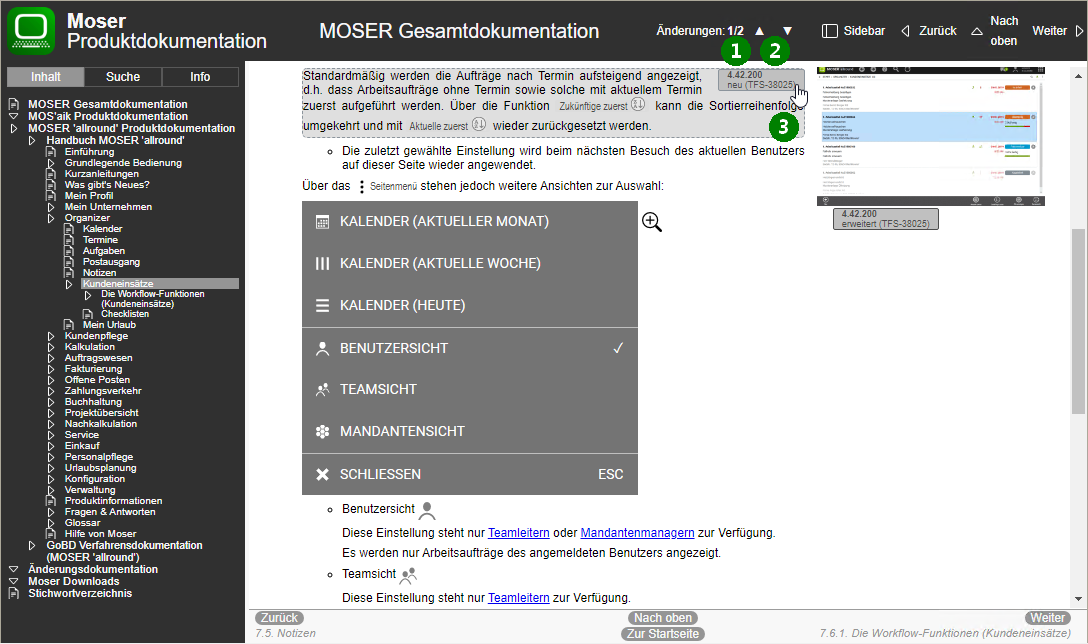Select Mein Profil in the tree
This screenshot has height=644, width=1088.
89,196
